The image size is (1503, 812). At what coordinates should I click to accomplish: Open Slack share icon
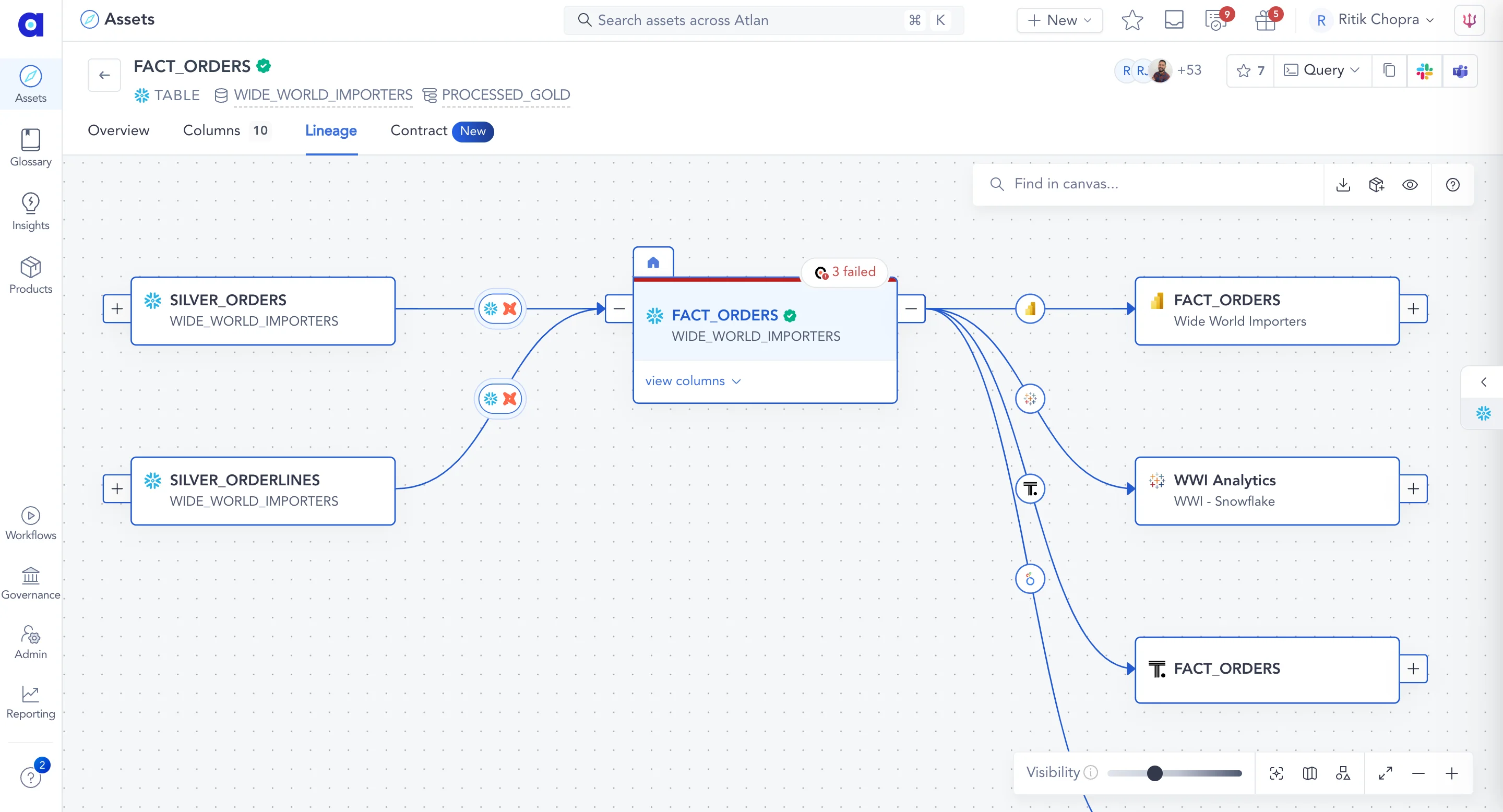(x=1424, y=71)
